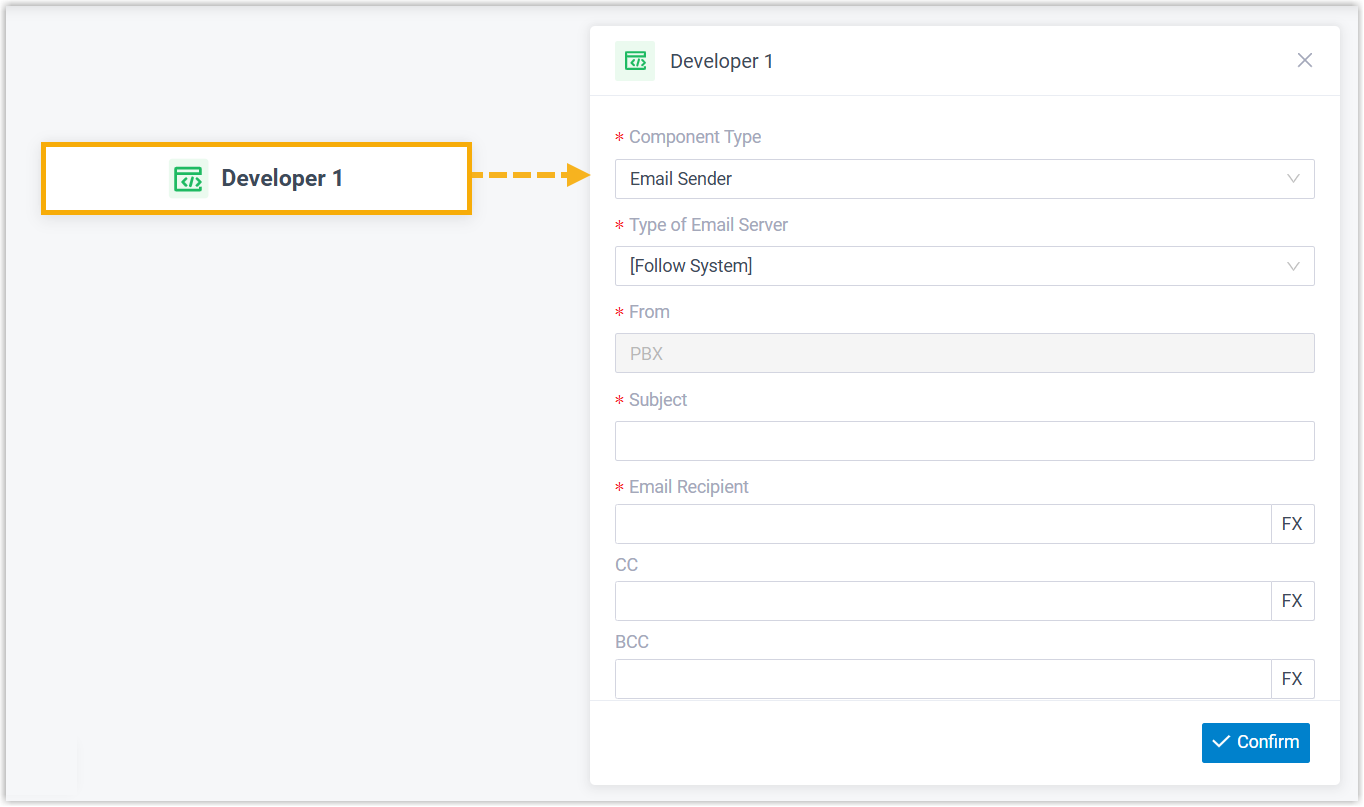Screen dimensions: 1364x807
Task: Click the FX icon next to the BCC field
Action: point(1293,678)
